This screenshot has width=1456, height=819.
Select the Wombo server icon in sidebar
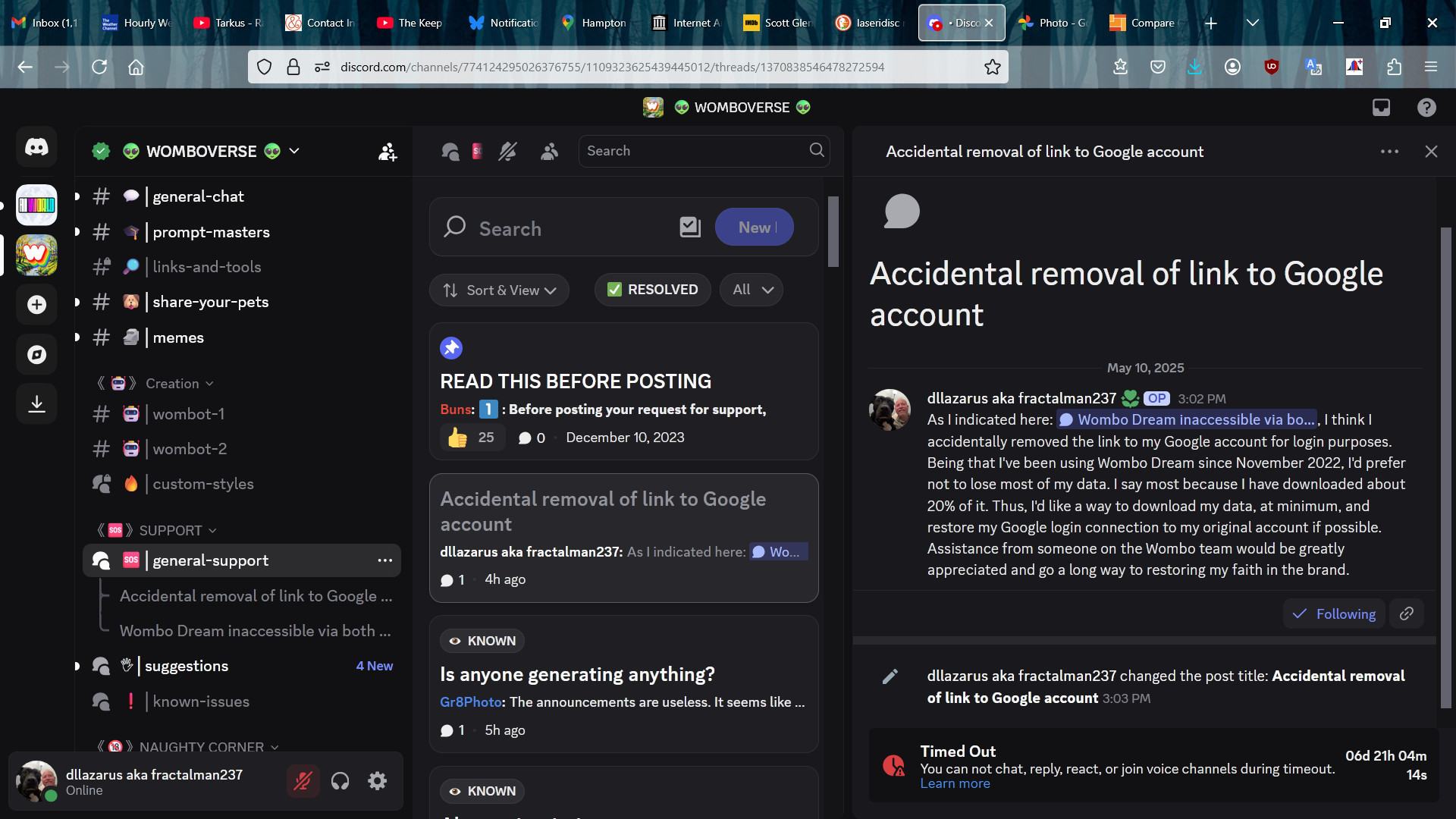click(36, 255)
